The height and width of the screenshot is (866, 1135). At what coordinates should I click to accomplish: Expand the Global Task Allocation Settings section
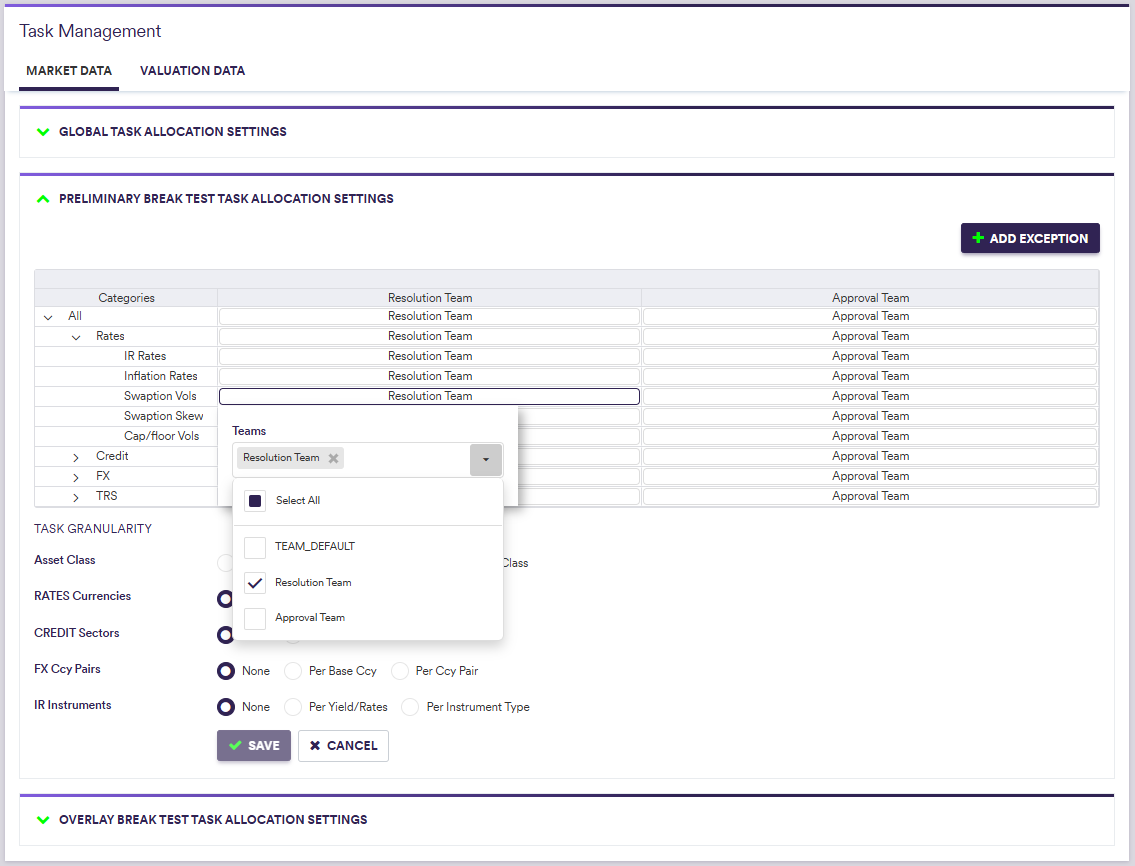click(43, 132)
